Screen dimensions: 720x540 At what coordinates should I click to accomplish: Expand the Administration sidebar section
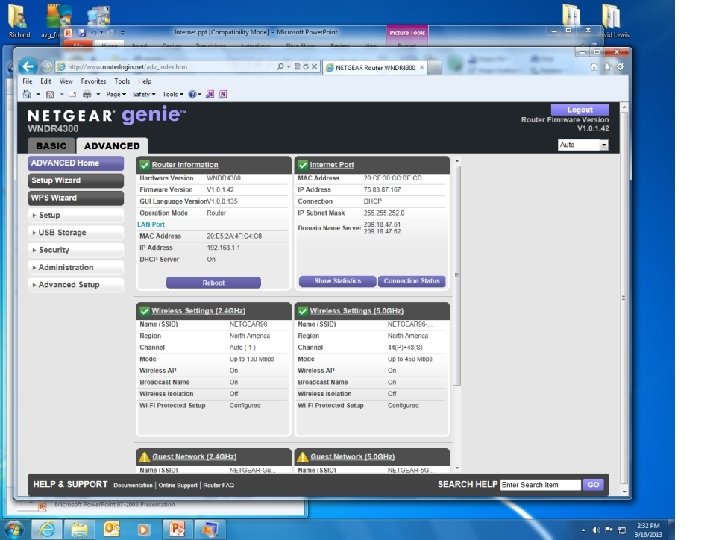point(76,267)
